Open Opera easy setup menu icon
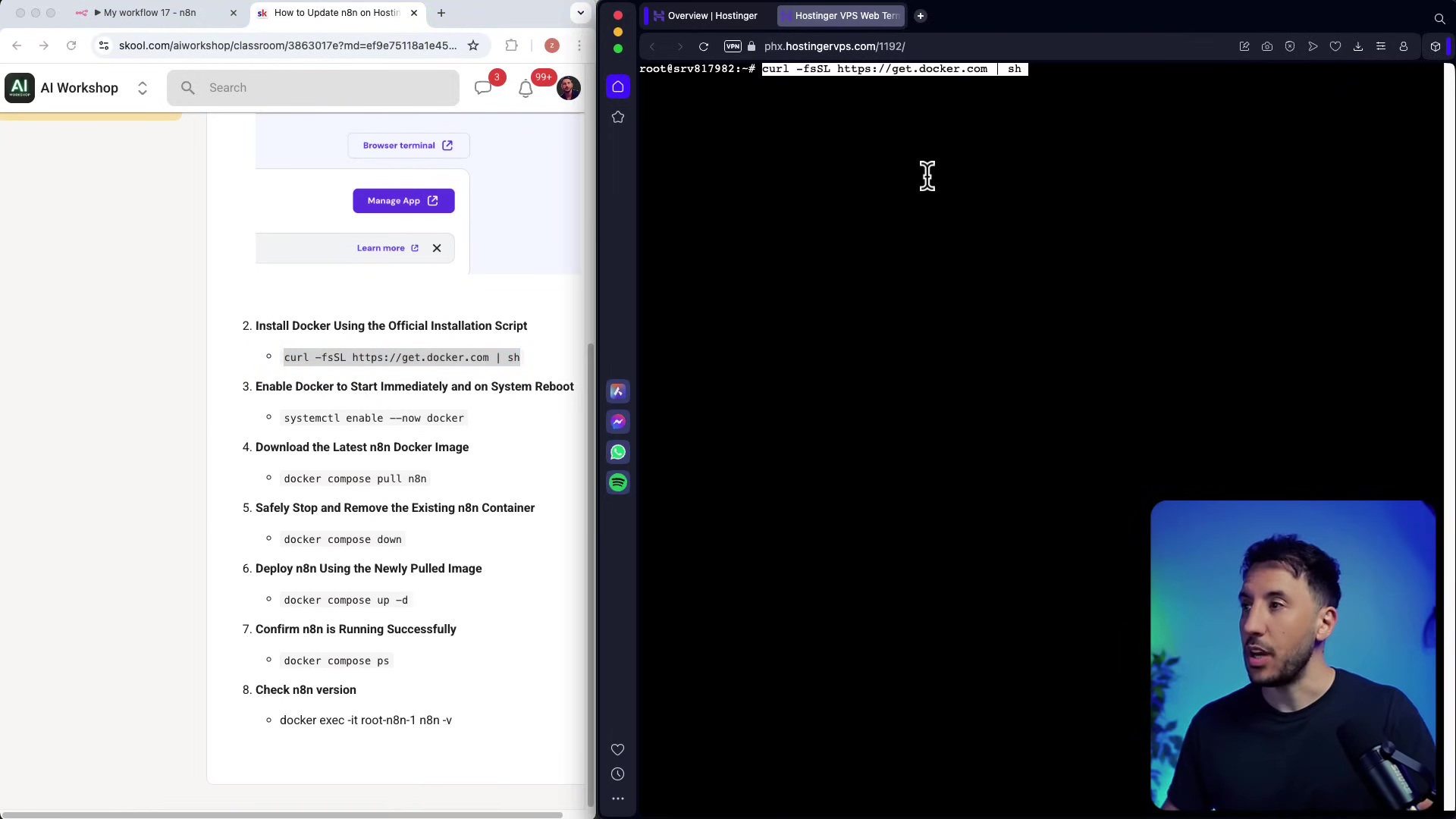This screenshot has width=1456, height=819. pyautogui.click(x=1381, y=46)
